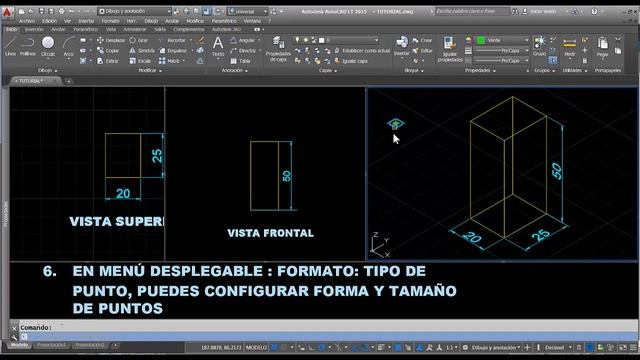640x360 pixels.
Task: Click the print icon in quick access toolbar
Action: pos(61,11)
